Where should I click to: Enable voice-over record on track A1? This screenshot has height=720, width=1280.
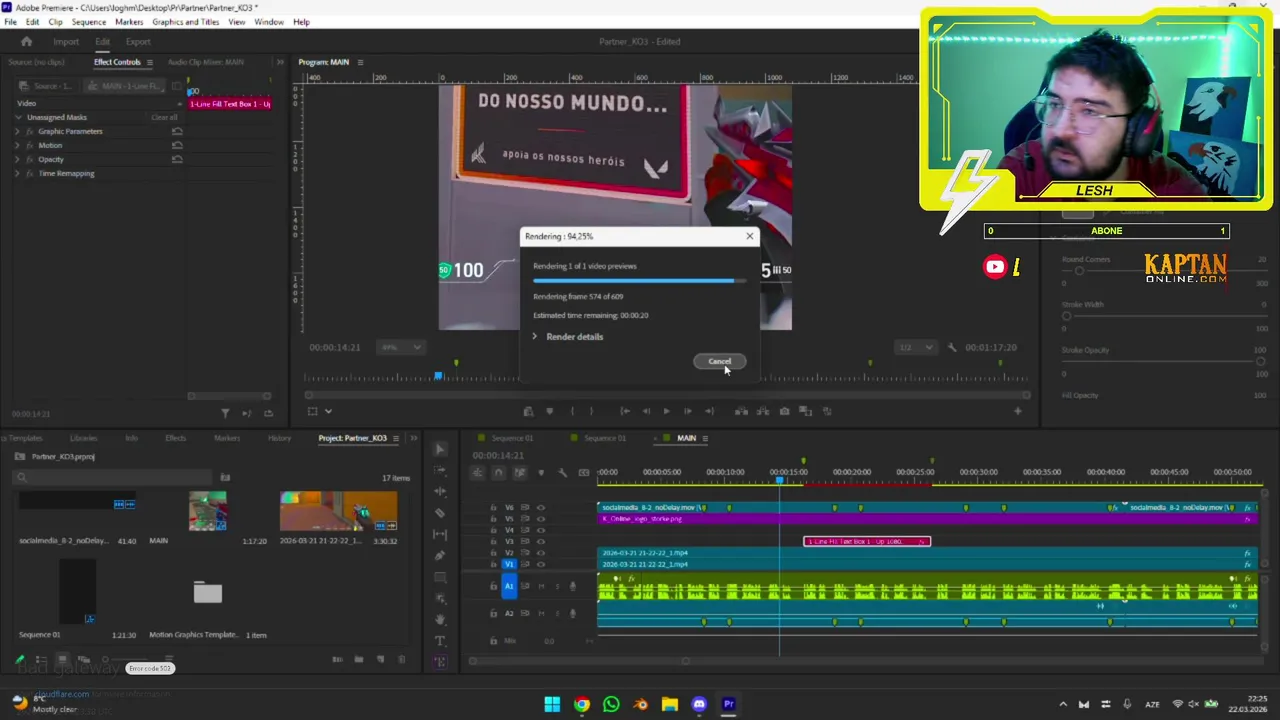coord(573,586)
